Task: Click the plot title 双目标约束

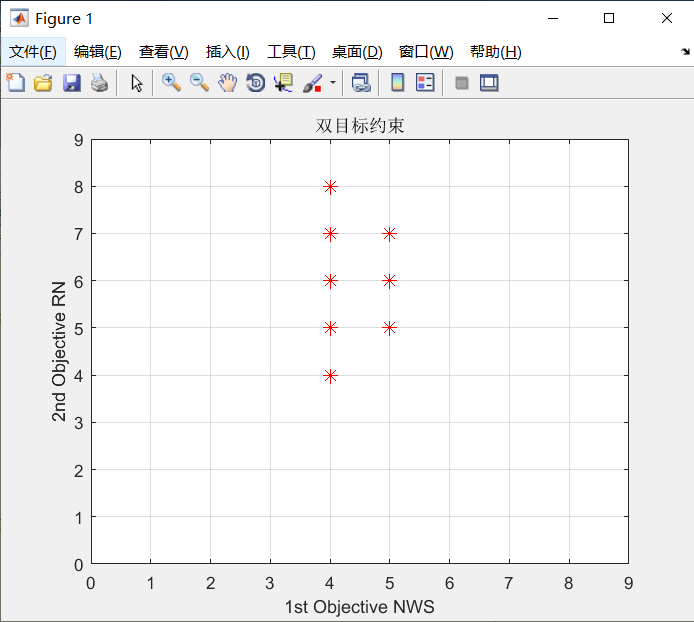Action: coord(360,126)
